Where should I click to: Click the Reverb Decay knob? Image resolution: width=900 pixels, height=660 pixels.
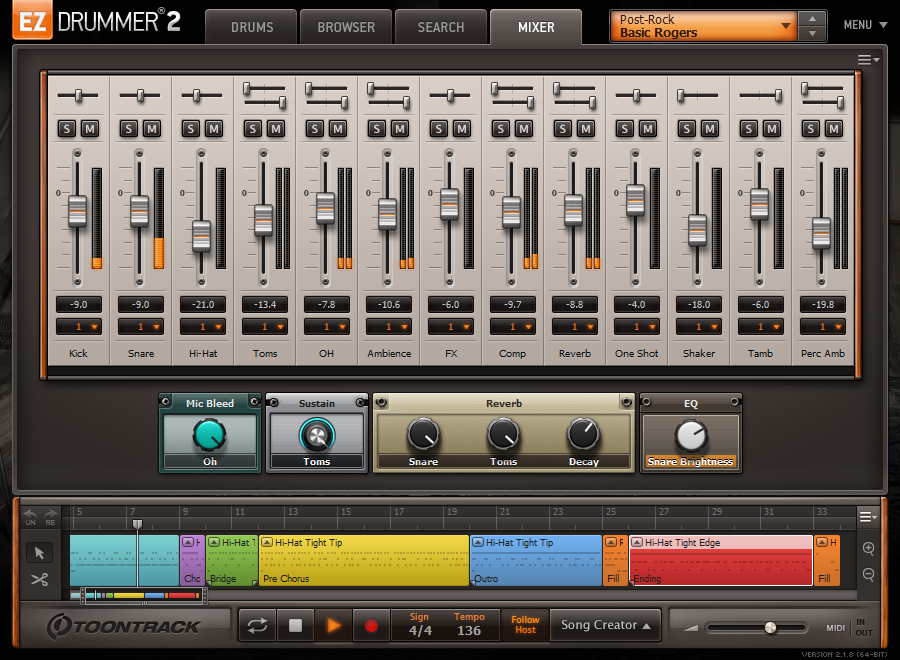click(x=583, y=434)
